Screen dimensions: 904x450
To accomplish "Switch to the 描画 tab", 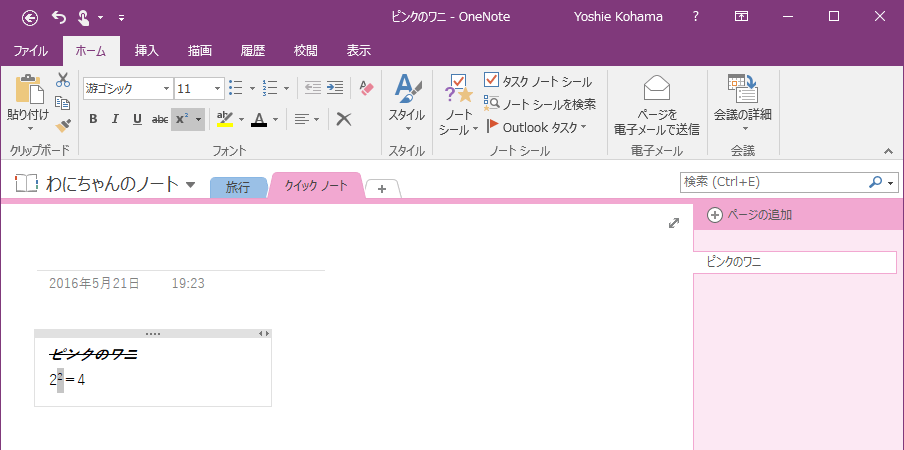I will [199, 51].
